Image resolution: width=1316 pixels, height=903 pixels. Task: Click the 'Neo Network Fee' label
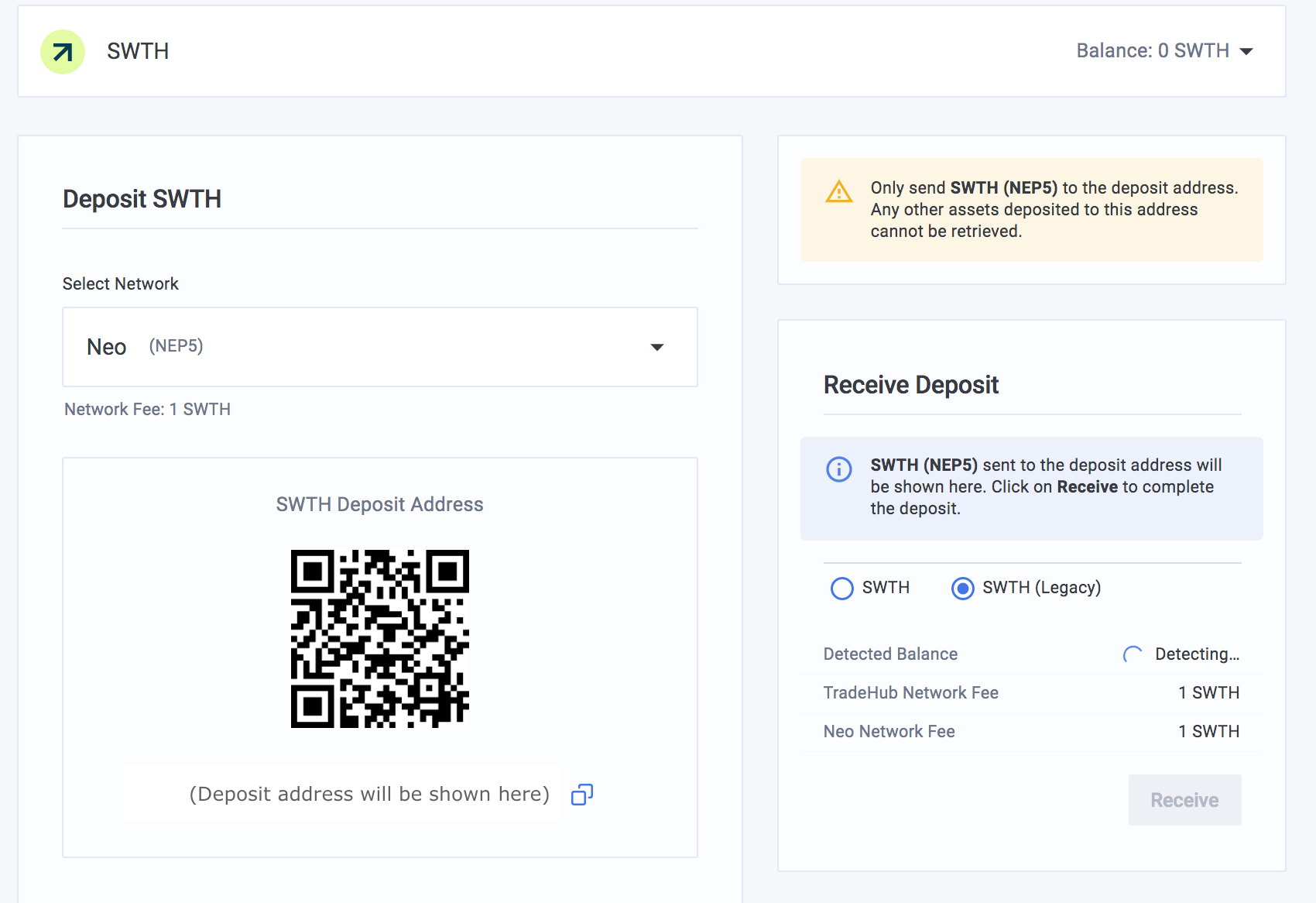tap(889, 731)
